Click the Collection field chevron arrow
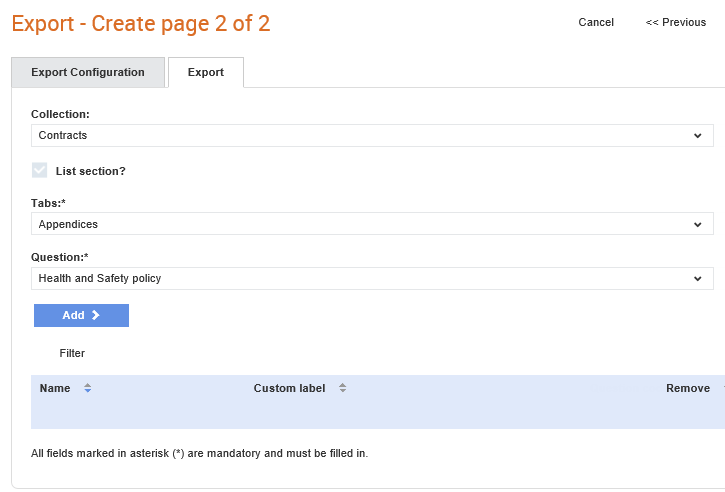The height and width of the screenshot is (492, 725). point(697,135)
